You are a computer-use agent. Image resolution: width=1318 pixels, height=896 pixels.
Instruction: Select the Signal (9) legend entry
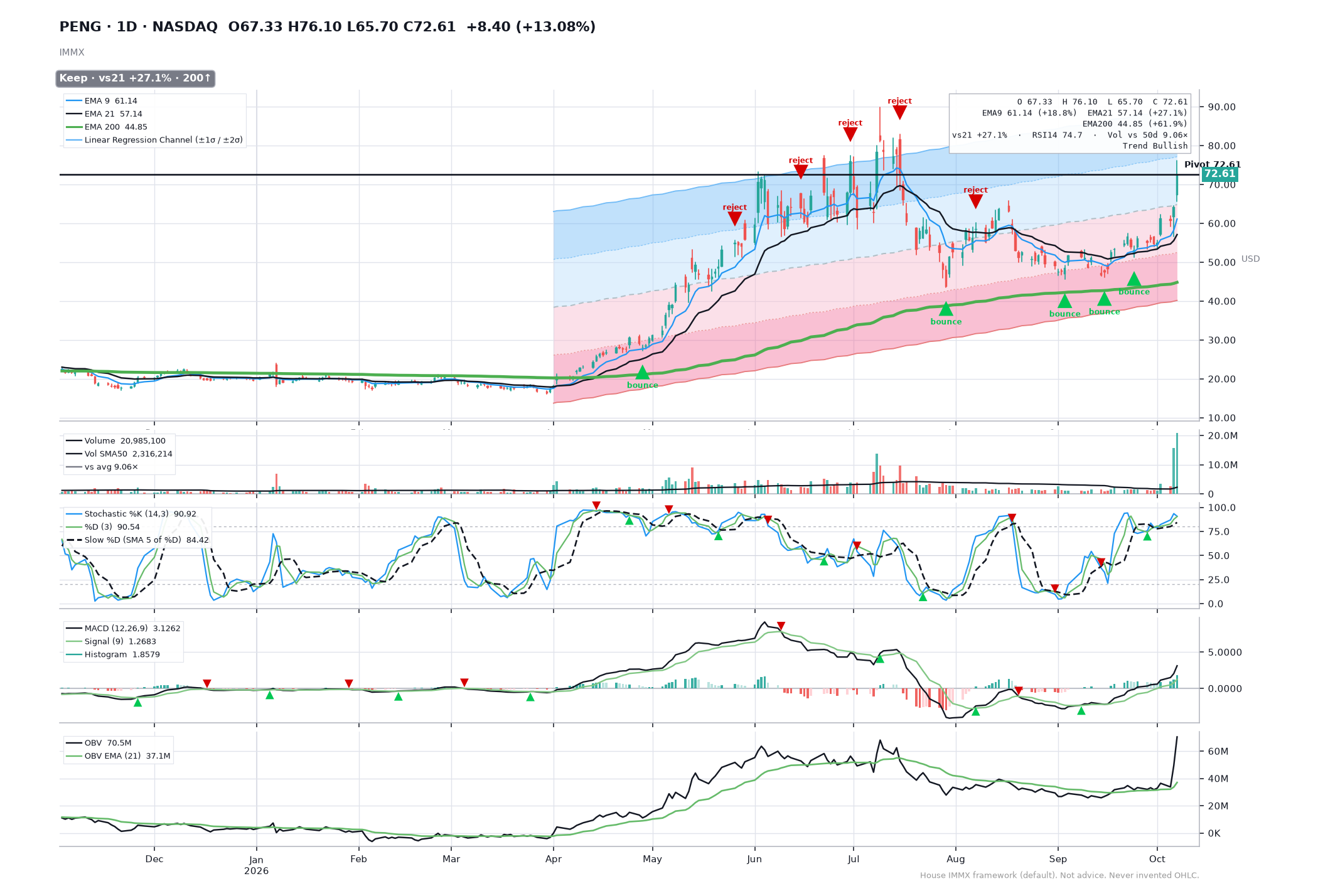(111, 641)
